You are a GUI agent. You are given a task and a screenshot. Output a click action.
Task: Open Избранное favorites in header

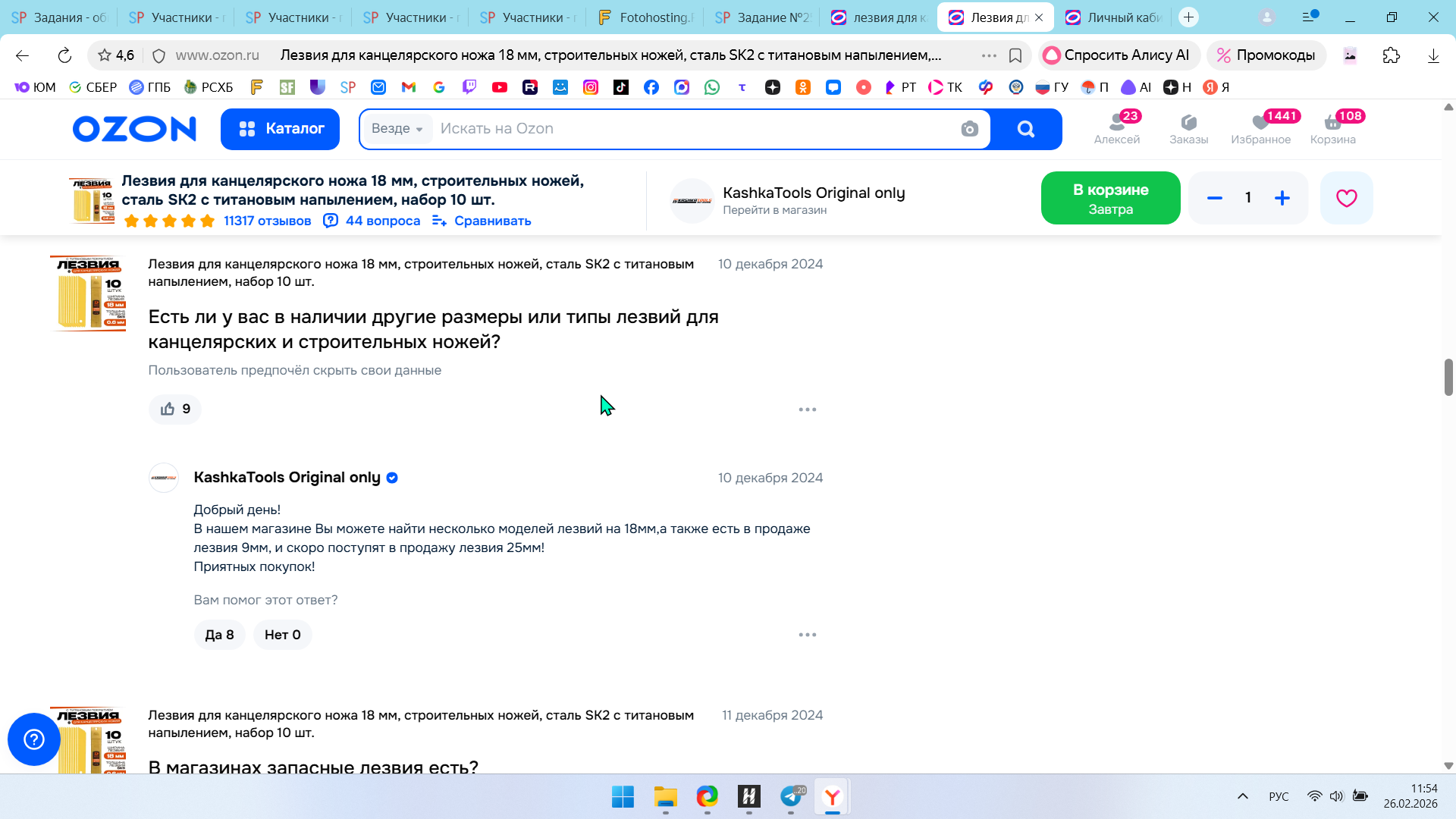(x=1260, y=128)
